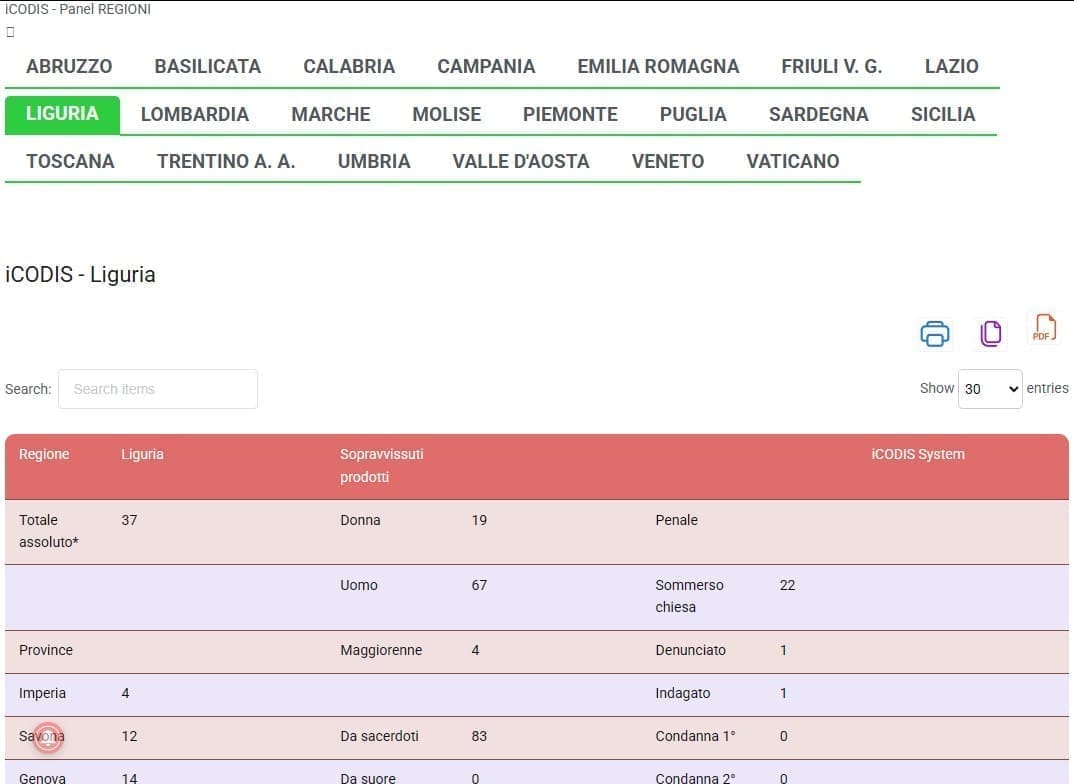This screenshot has width=1074, height=784.
Task: Click the Maggiorenne cell
Action: (381, 650)
